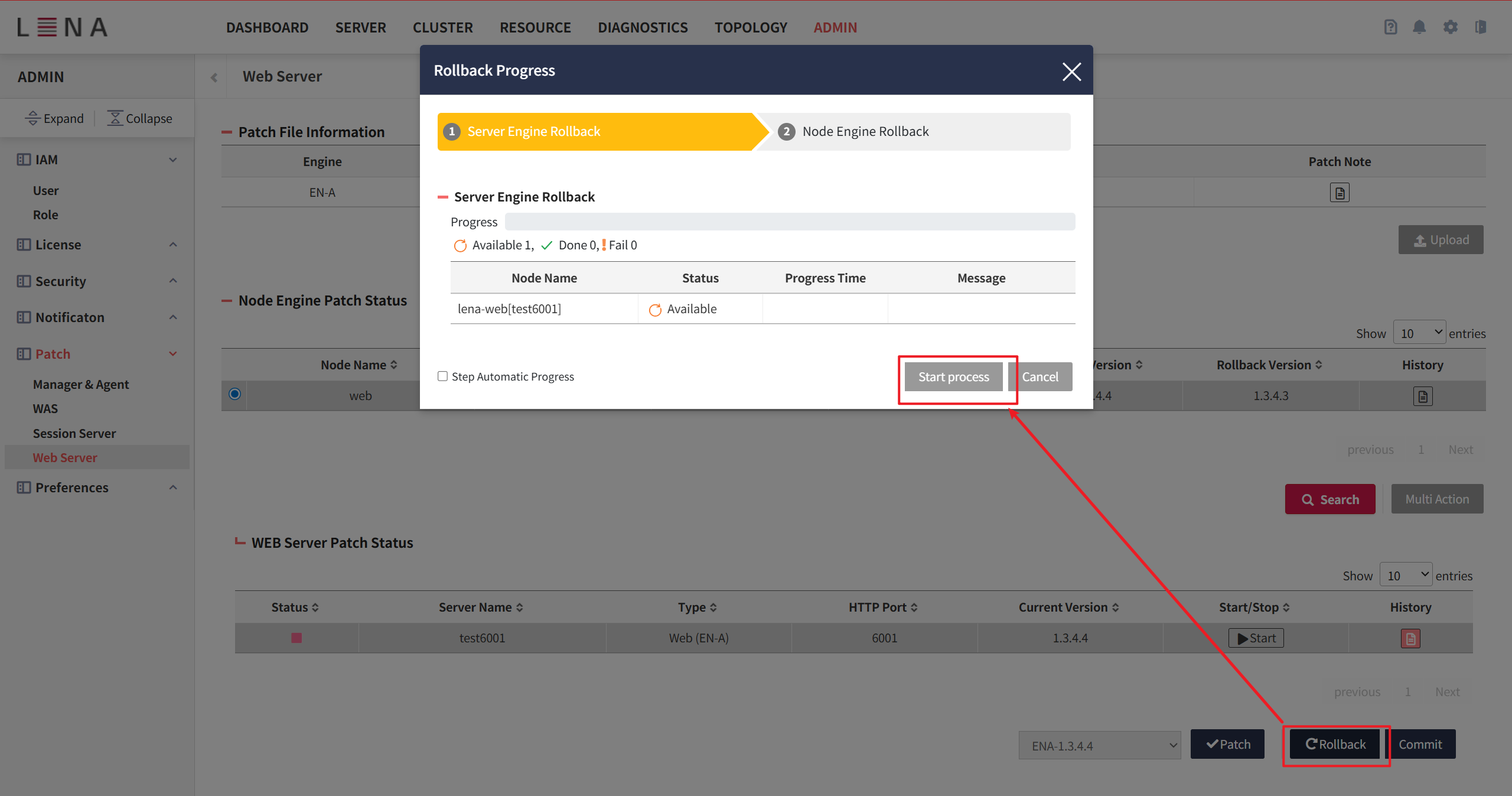Open History icon for web node row
Image resolution: width=1512 pixels, height=796 pixels.
click(1423, 396)
